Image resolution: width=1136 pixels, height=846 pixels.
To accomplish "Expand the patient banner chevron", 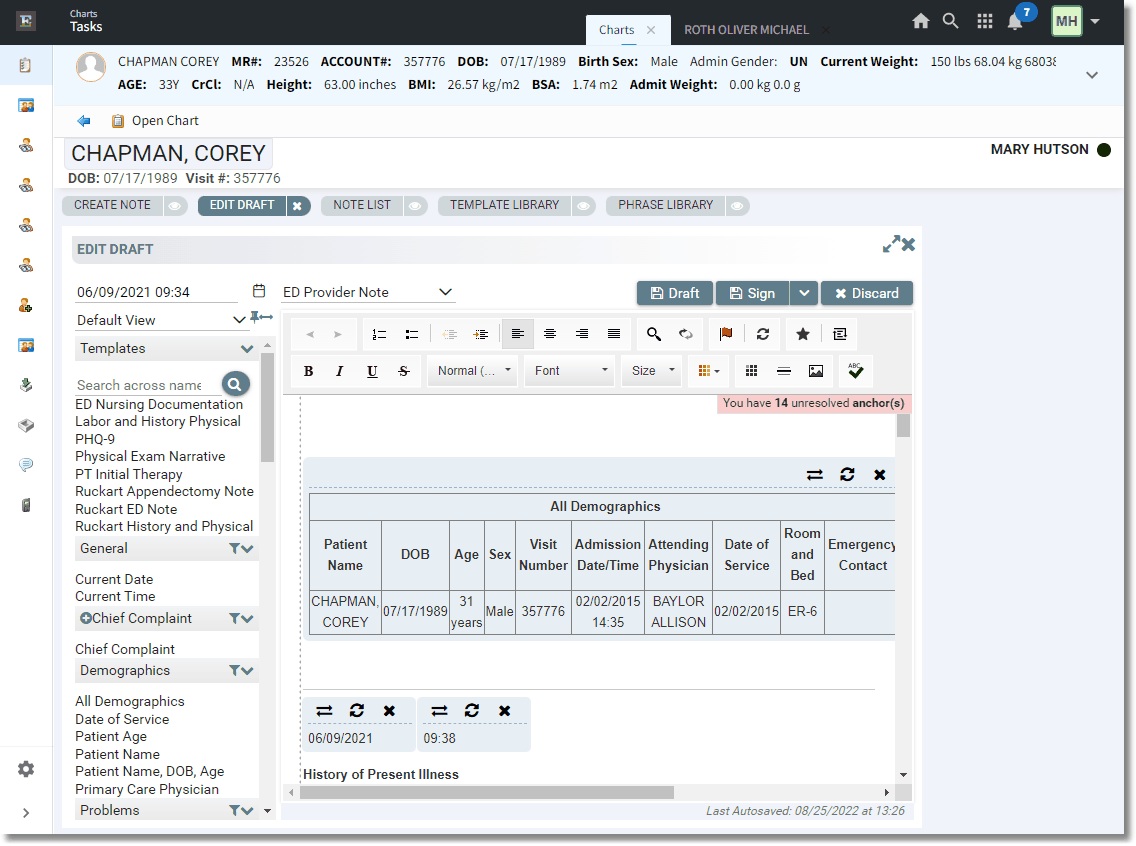I will pyautogui.click(x=1092, y=75).
